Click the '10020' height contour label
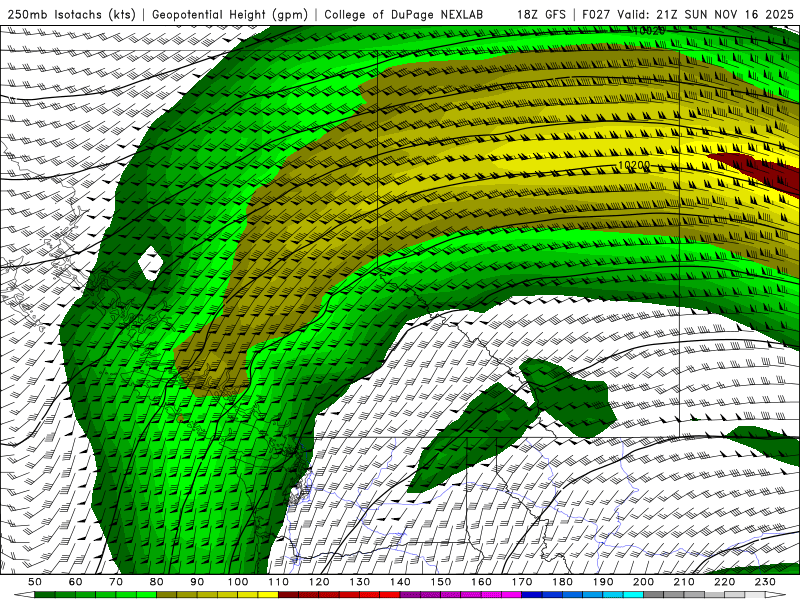 (649, 31)
